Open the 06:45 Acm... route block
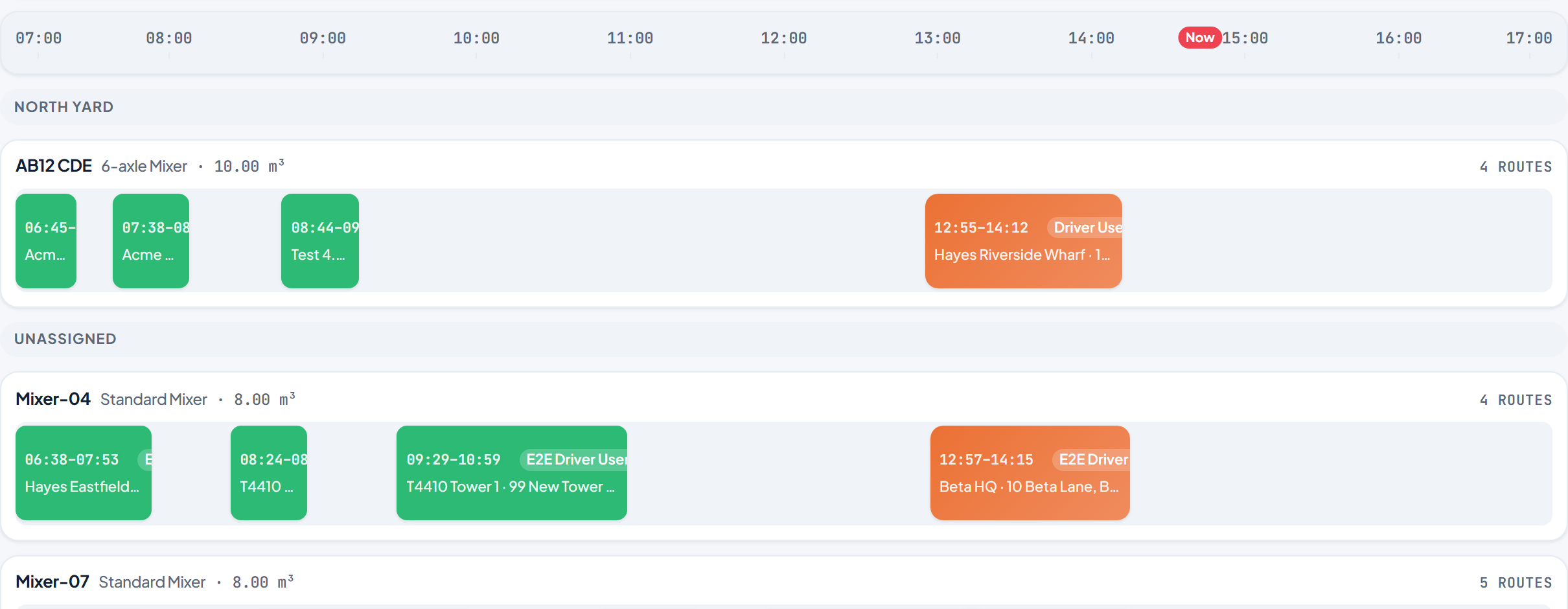 click(46, 241)
